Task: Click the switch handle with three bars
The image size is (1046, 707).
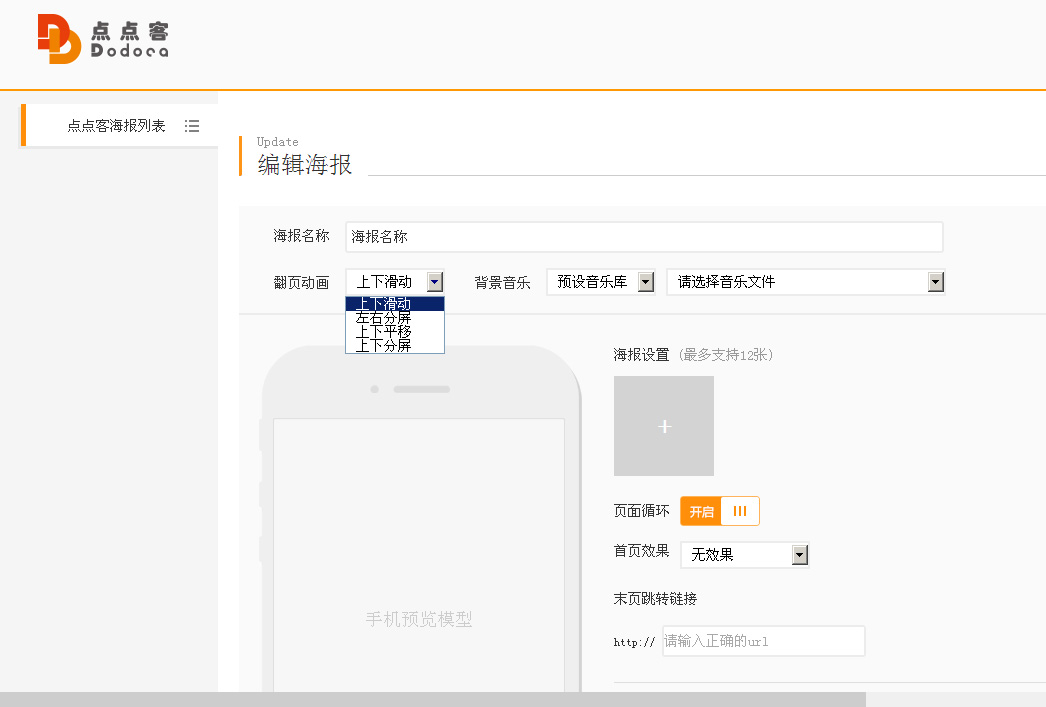Action: pyautogui.click(x=740, y=511)
